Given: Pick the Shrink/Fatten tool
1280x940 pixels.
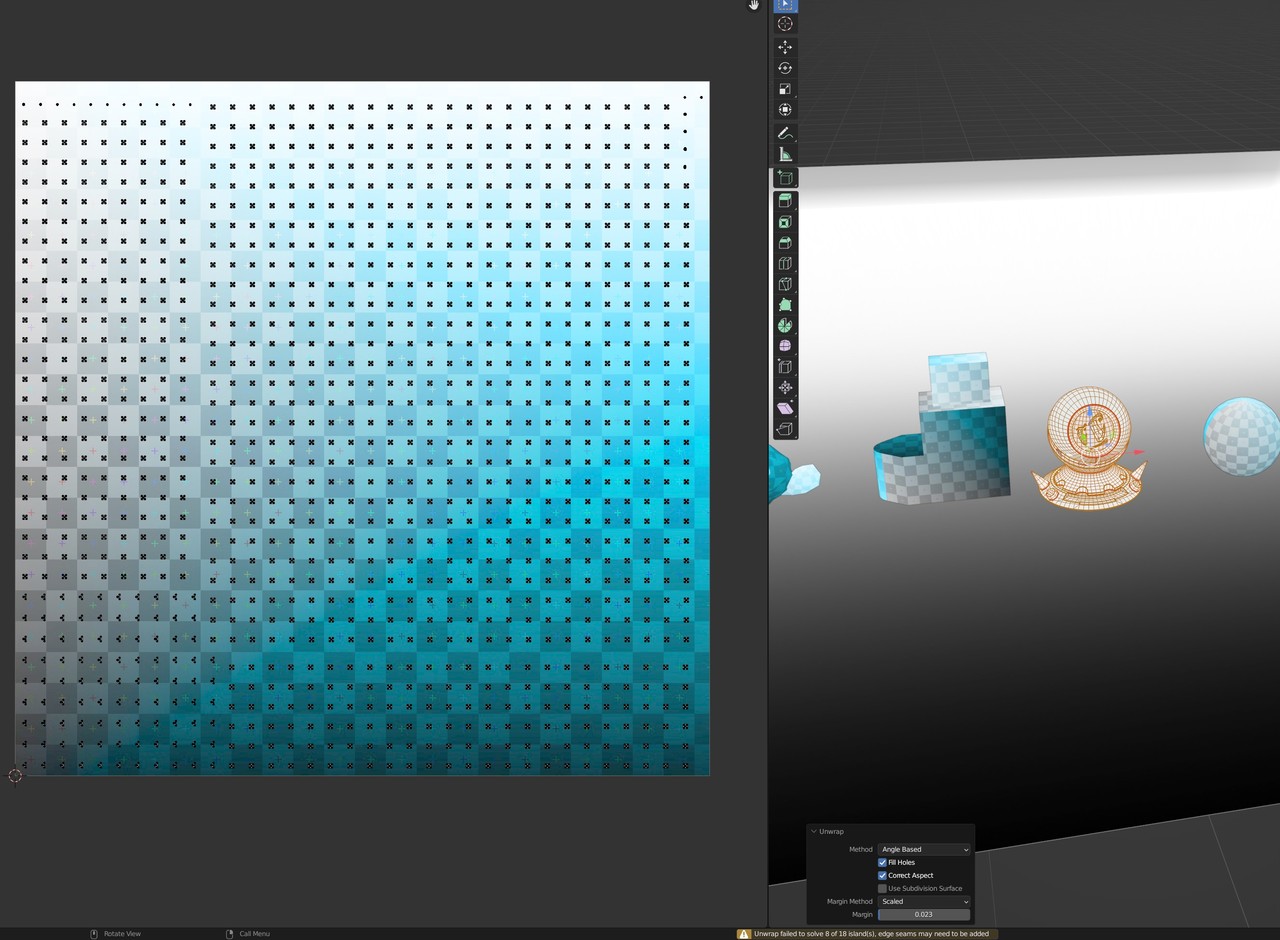Looking at the screenshot, I should click(785, 388).
